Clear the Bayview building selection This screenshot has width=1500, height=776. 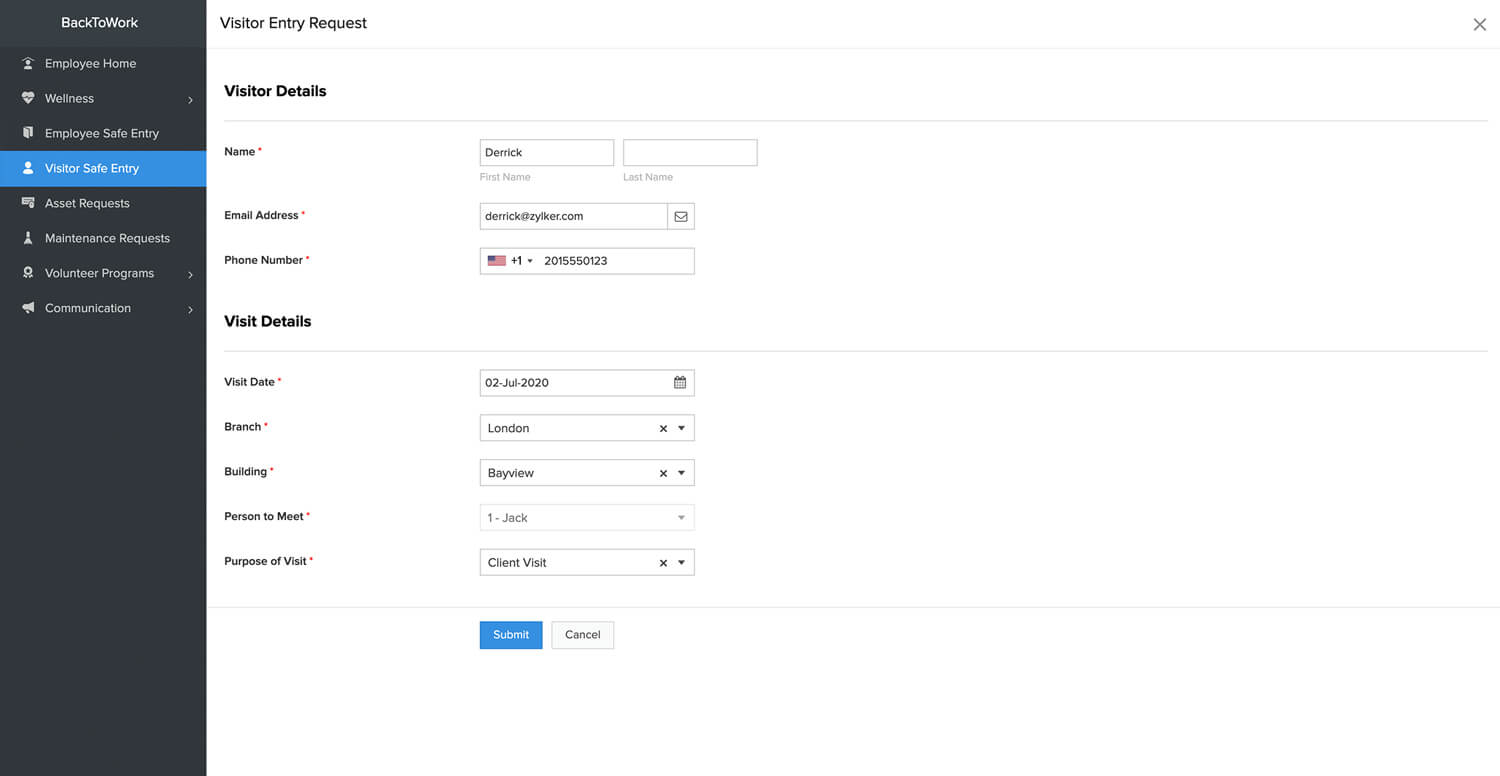pos(663,473)
